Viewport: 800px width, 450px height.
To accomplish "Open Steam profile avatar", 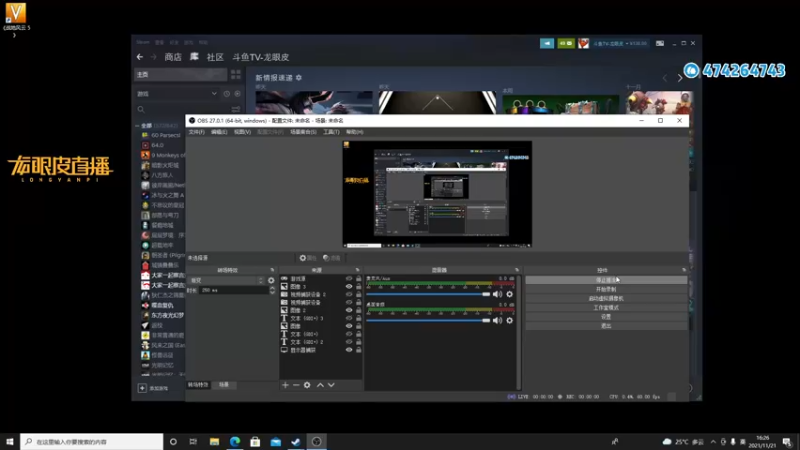I will (x=584, y=43).
